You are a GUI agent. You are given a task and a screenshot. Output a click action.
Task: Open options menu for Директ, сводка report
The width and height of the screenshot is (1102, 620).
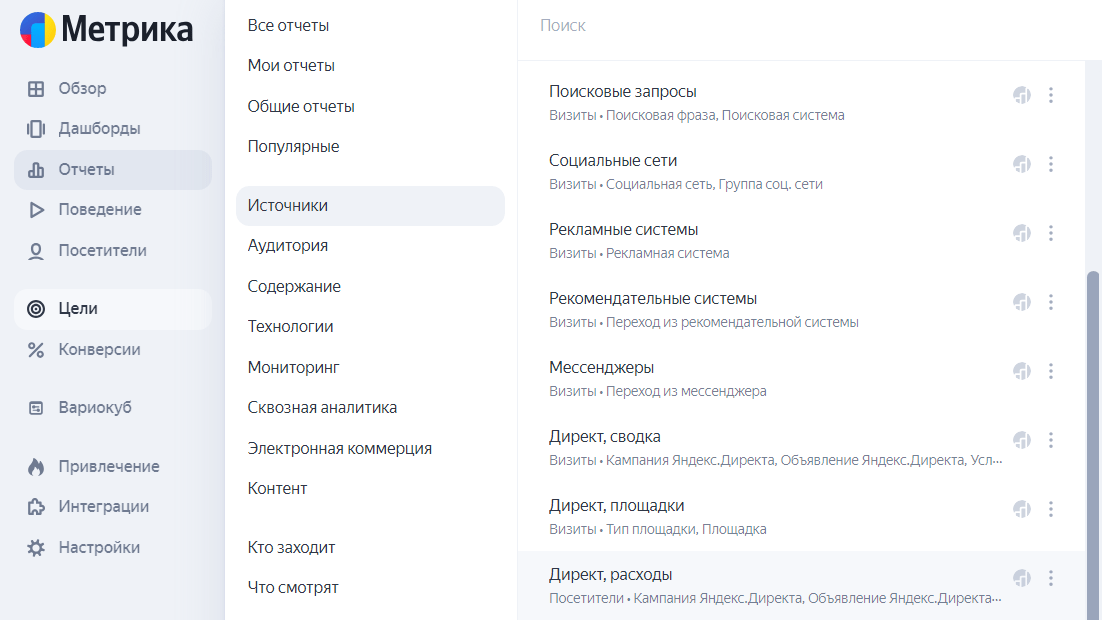pyautogui.click(x=1051, y=439)
